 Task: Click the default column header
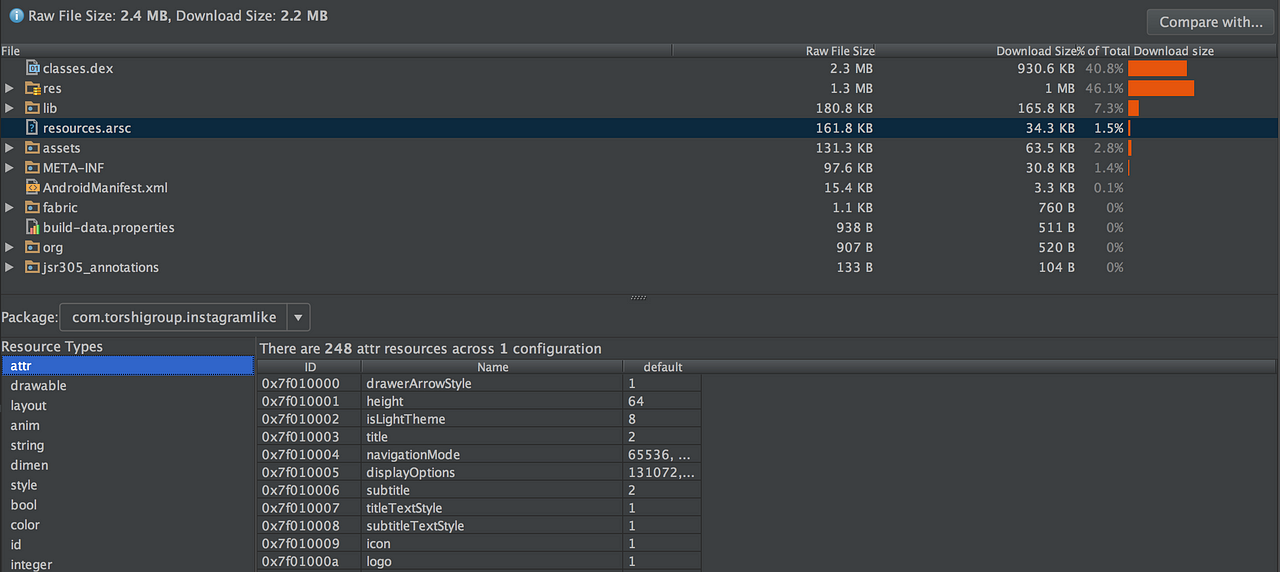pyautogui.click(x=662, y=367)
